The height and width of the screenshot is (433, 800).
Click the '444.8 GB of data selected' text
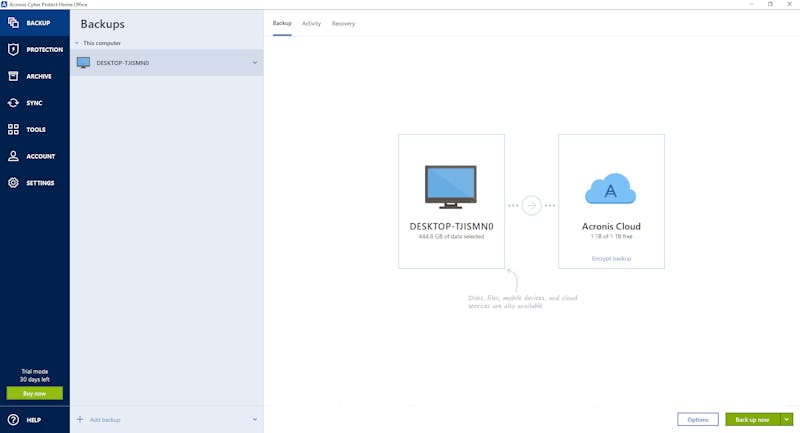451,237
